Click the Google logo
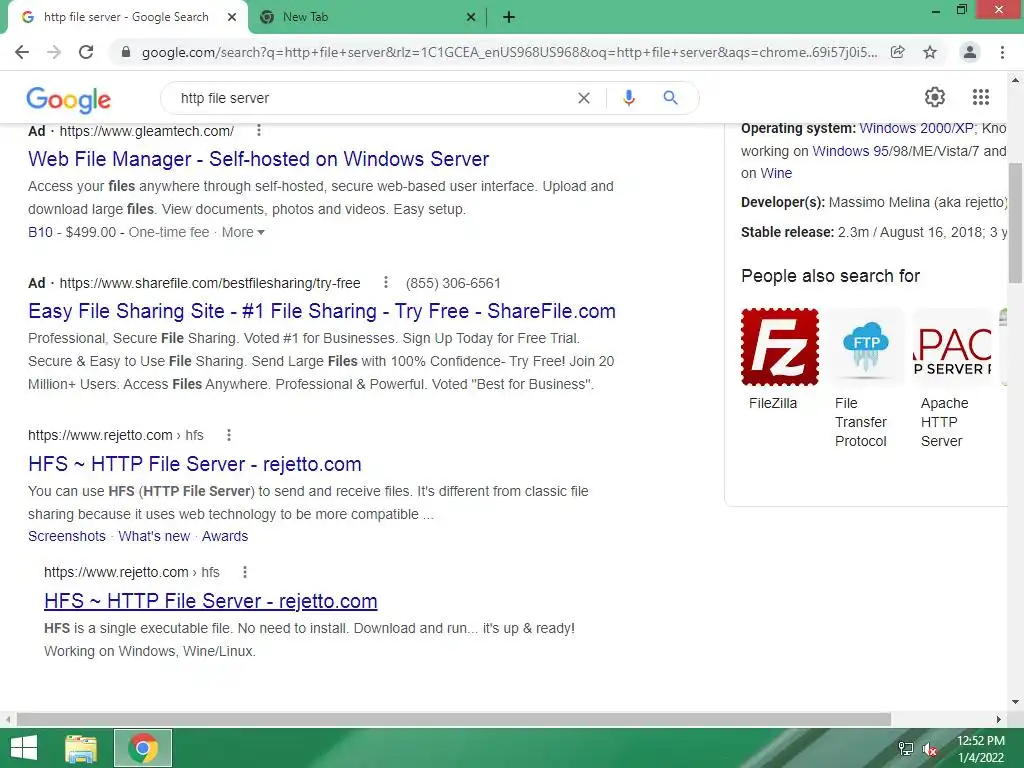Viewport: 1024px width, 768px height. pos(69,99)
